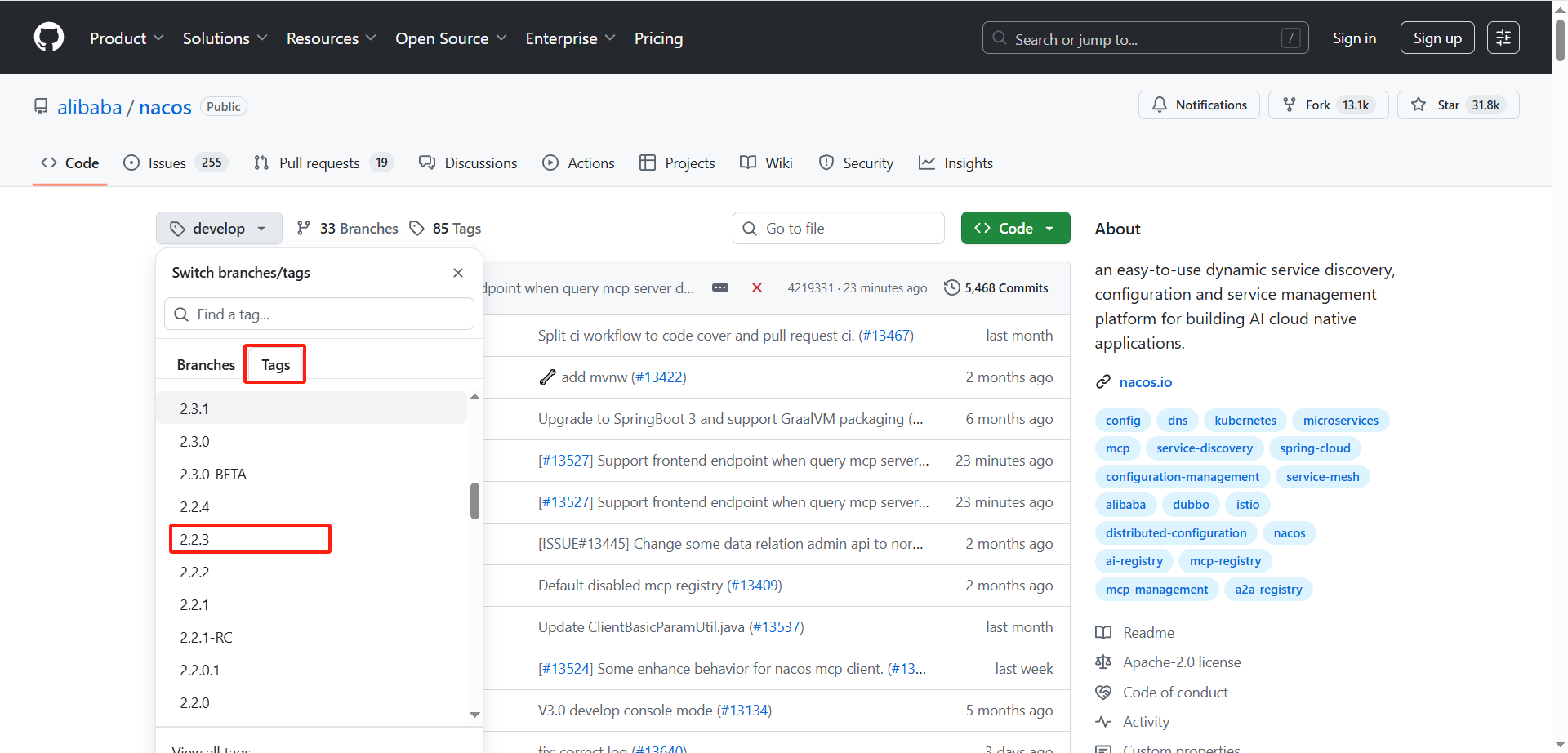Screen dimensions: 1568x753
Task: Open the Wiki tab
Action: click(766, 163)
